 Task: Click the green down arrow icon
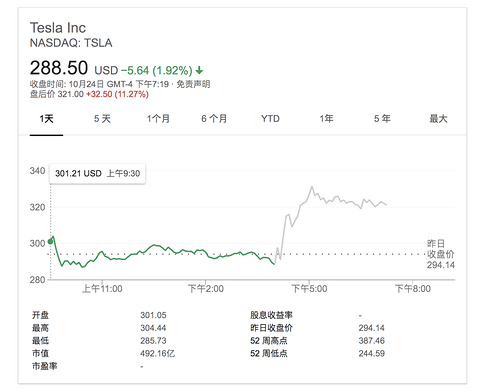[x=199, y=70]
